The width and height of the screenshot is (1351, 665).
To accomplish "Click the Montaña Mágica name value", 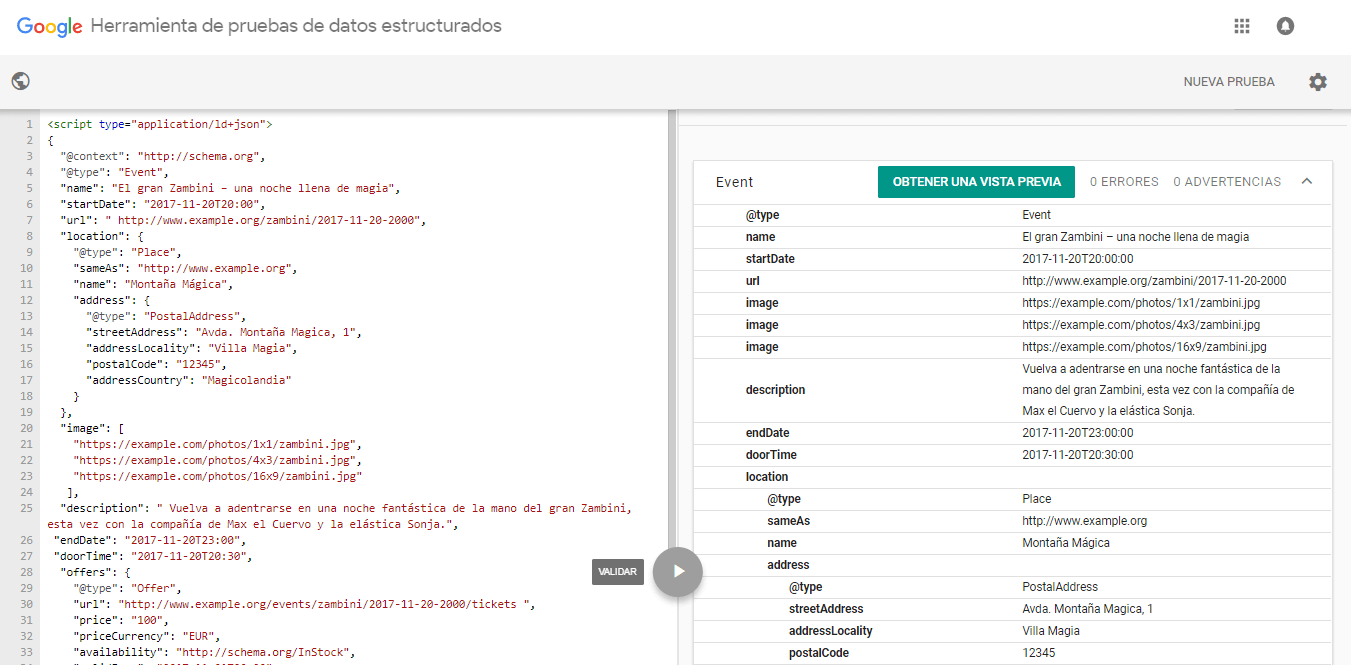I will tap(1066, 543).
